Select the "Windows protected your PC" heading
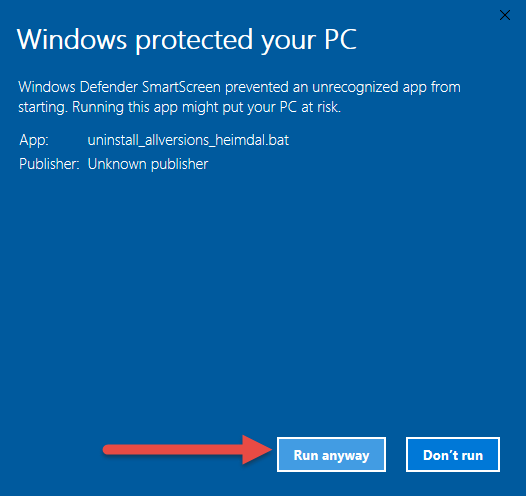526x496 pixels. coord(187,40)
